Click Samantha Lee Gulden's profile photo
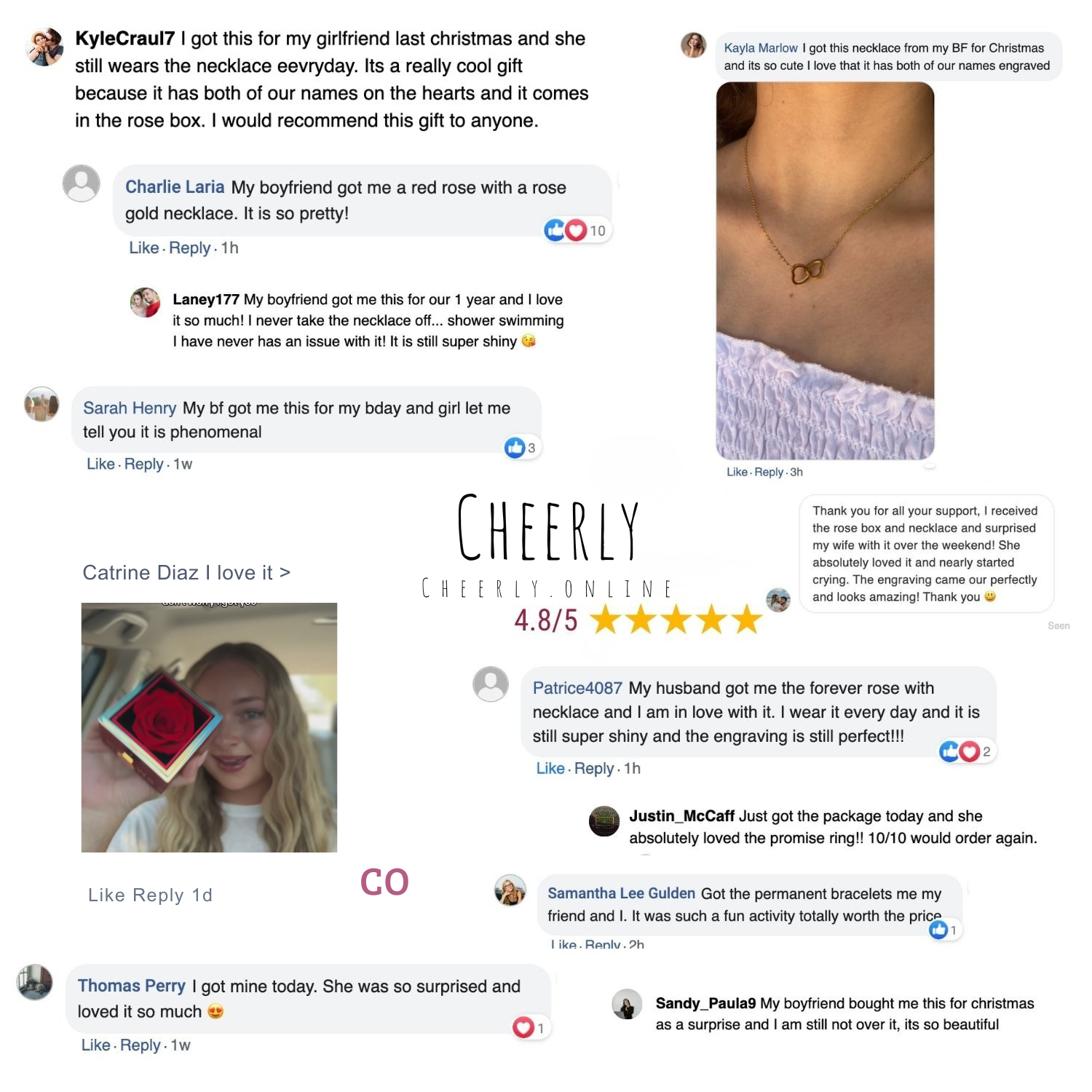 510,890
